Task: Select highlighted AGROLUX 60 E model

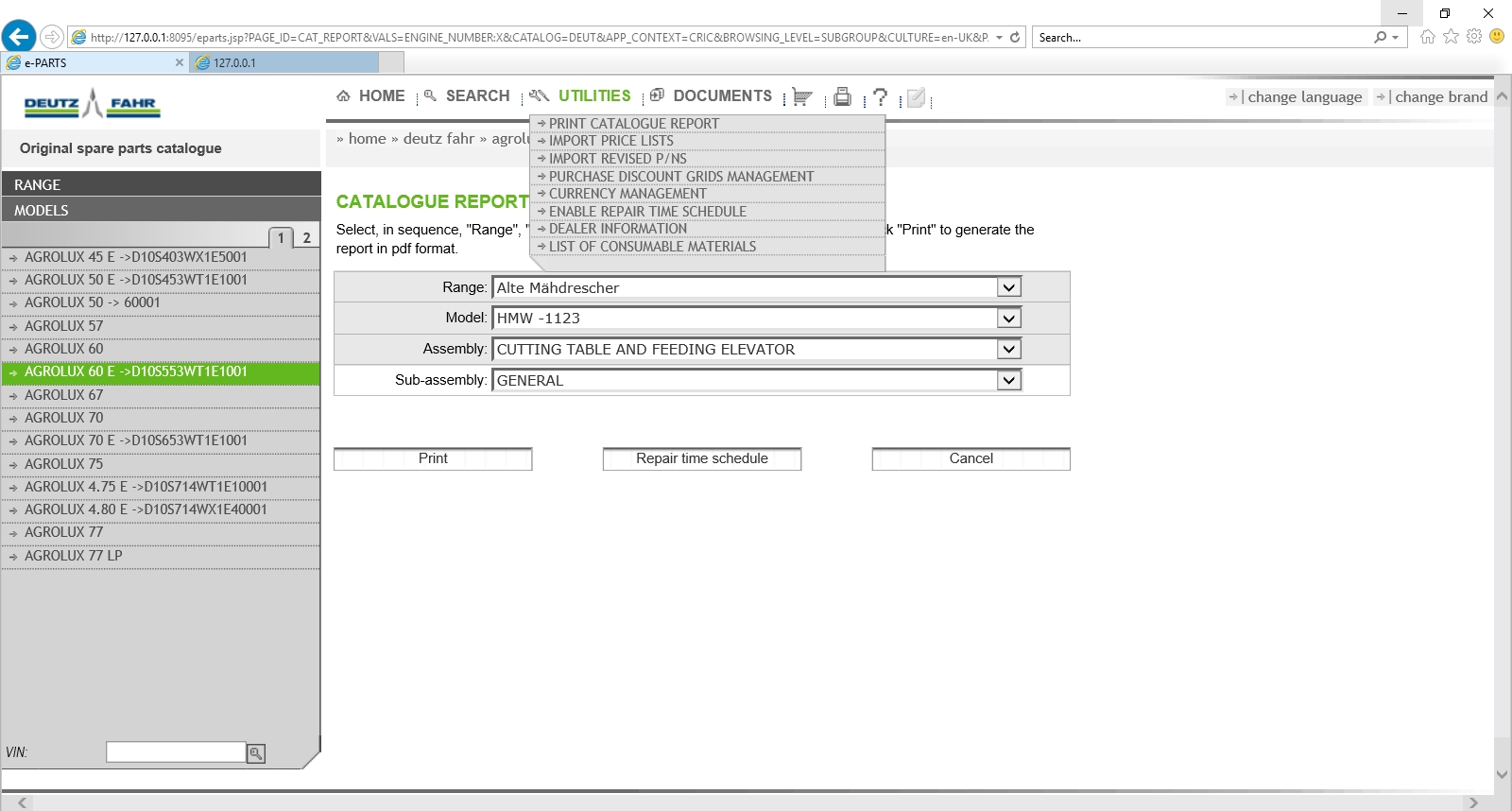Action: pyautogui.click(x=161, y=371)
